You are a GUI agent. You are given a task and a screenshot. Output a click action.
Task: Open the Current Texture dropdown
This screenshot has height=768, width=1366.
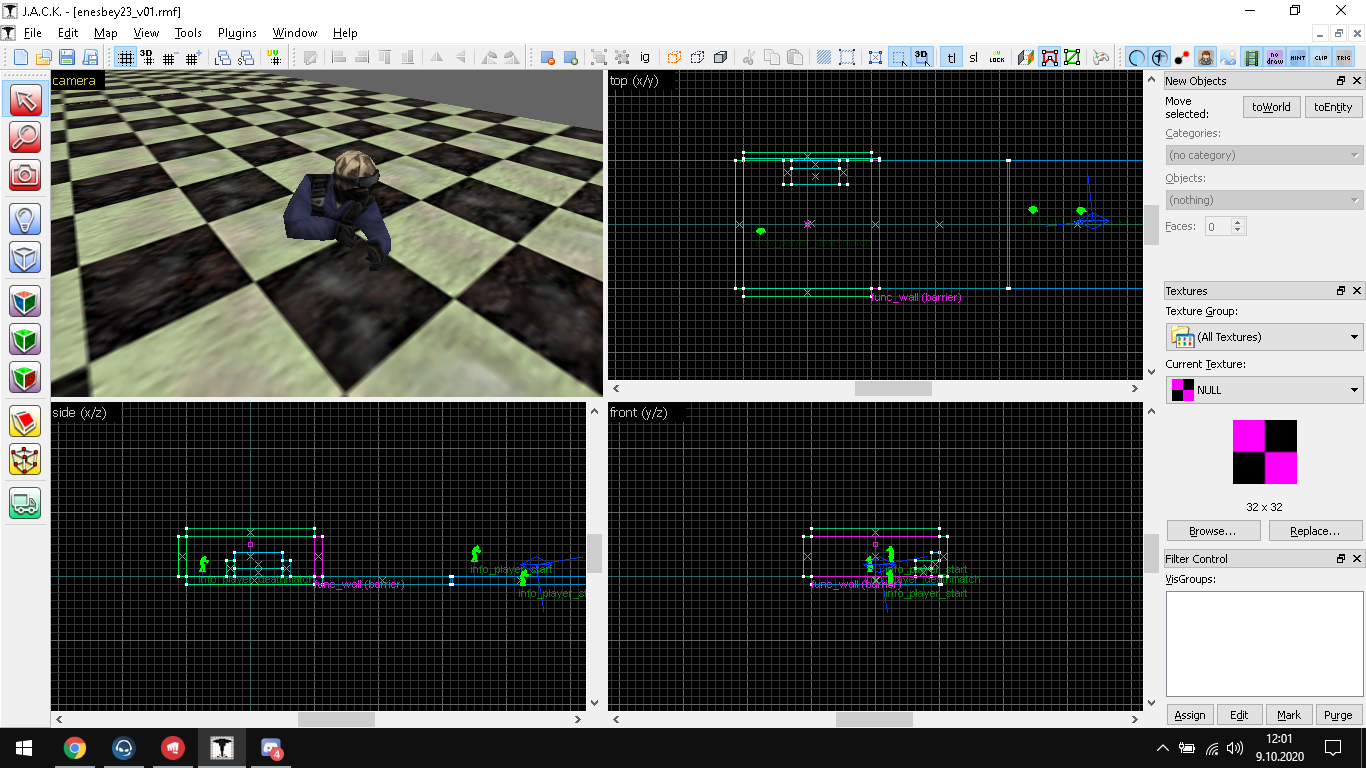(x=1264, y=390)
